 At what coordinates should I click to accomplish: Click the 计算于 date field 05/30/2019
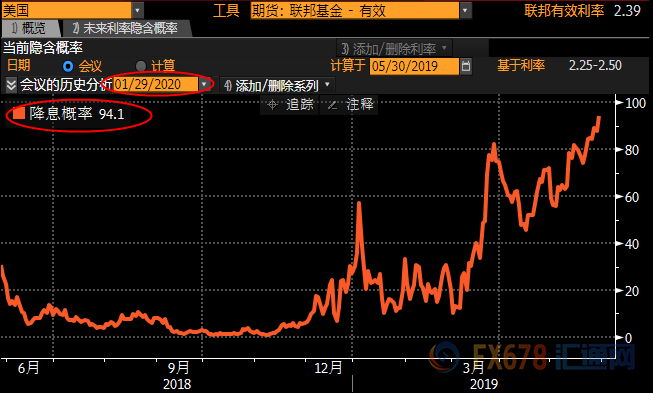[x=414, y=66]
